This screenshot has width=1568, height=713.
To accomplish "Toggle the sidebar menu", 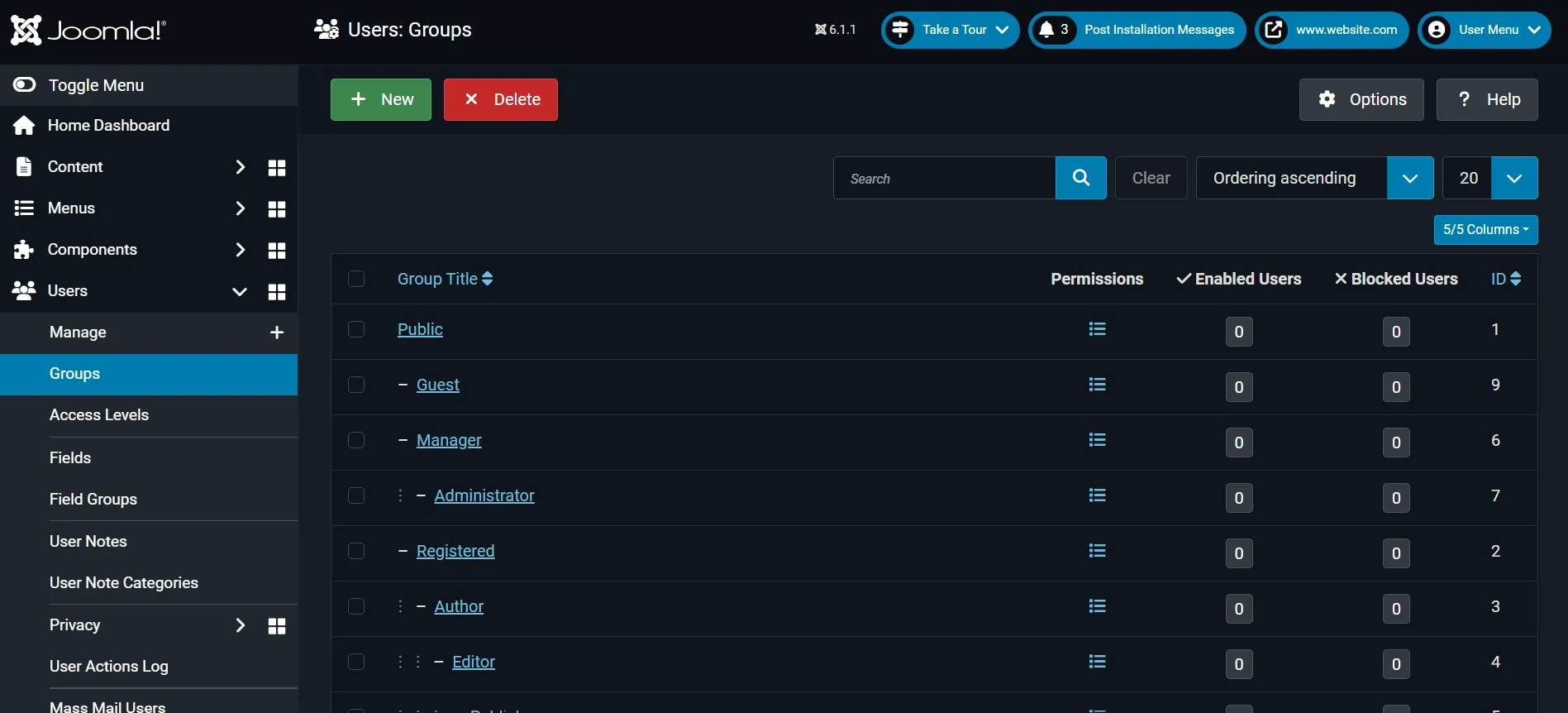I will (x=149, y=85).
